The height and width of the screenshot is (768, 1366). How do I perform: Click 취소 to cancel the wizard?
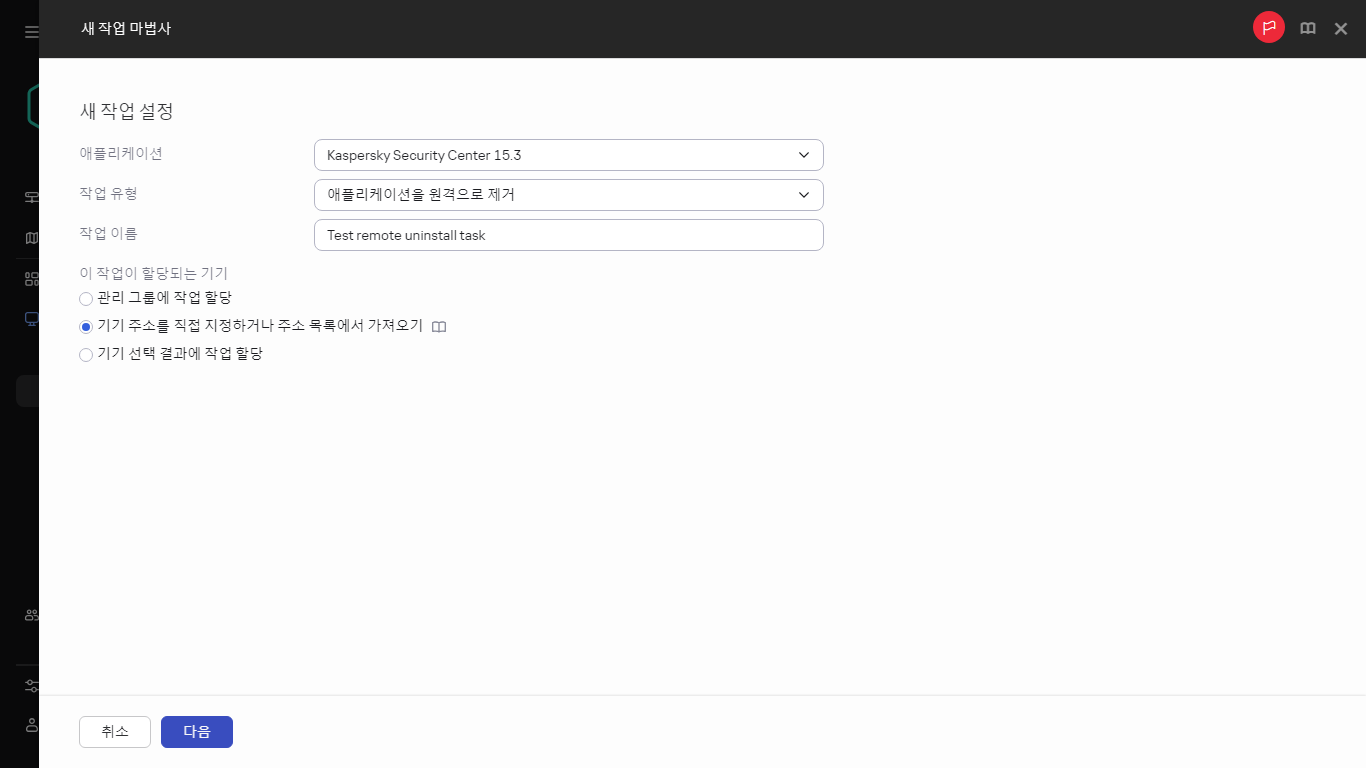click(114, 731)
